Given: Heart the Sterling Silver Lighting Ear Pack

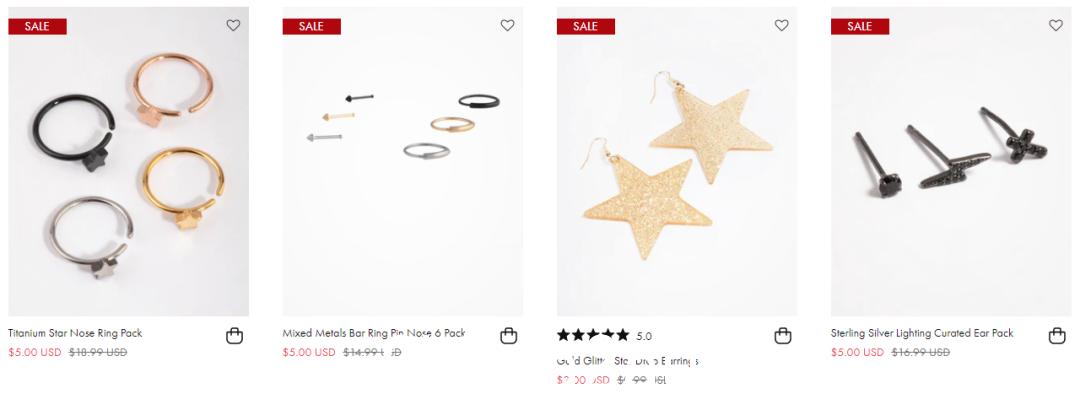Looking at the screenshot, I should pyautogui.click(x=1056, y=25).
